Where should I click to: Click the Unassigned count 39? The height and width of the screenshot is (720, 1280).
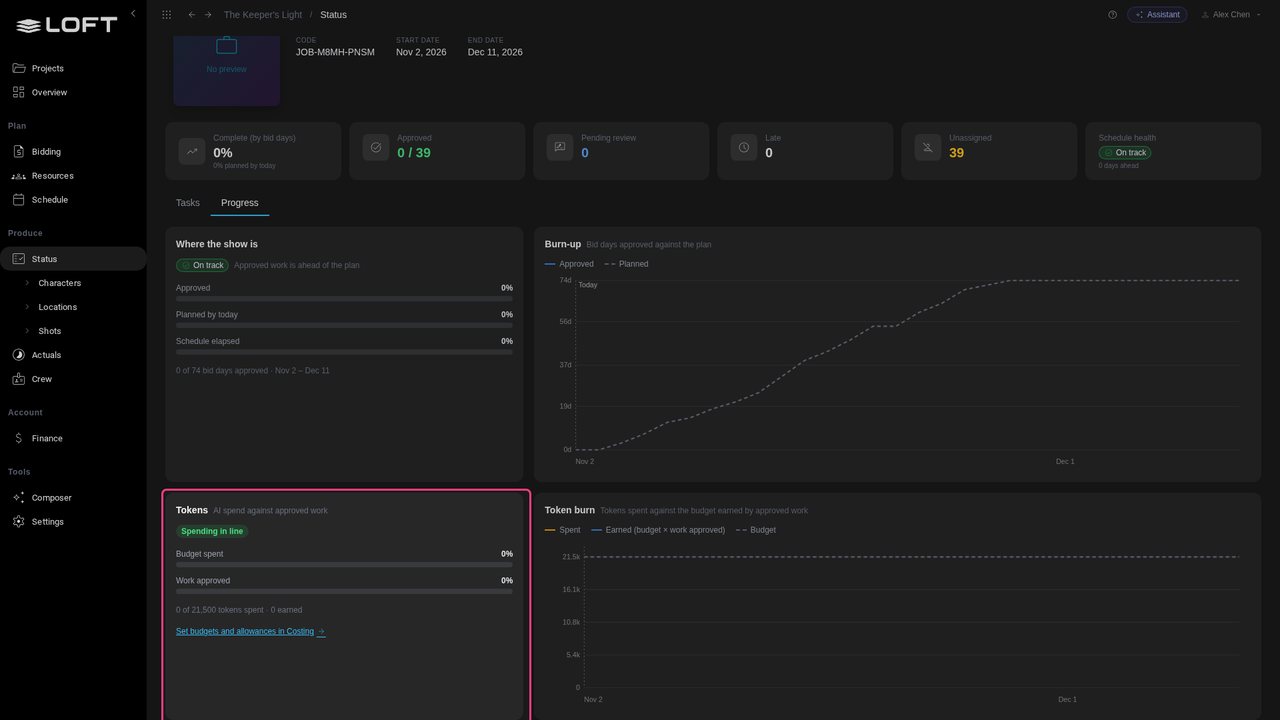click(x=957, y=153)
